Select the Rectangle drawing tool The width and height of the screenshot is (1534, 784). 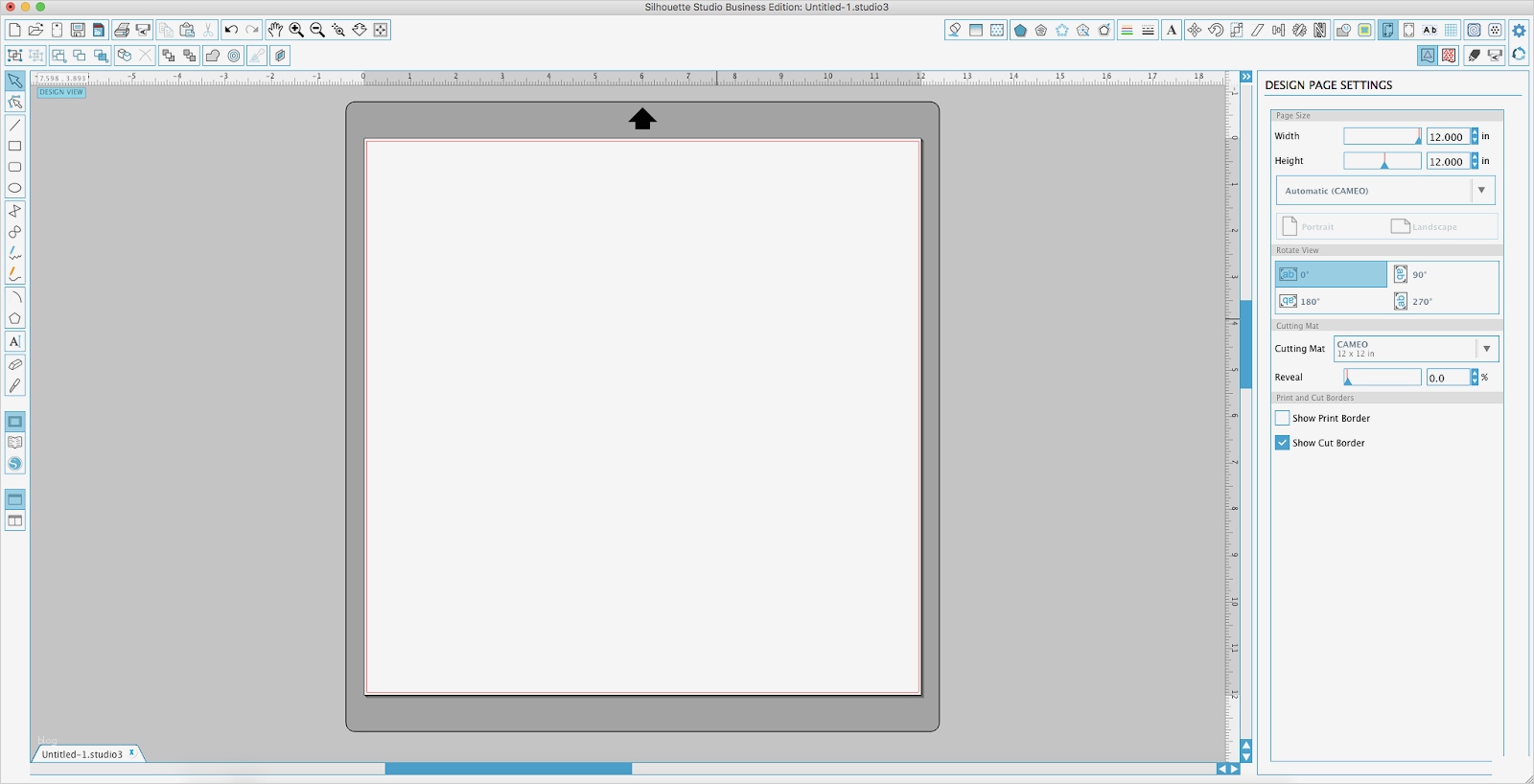click(14, 146)
